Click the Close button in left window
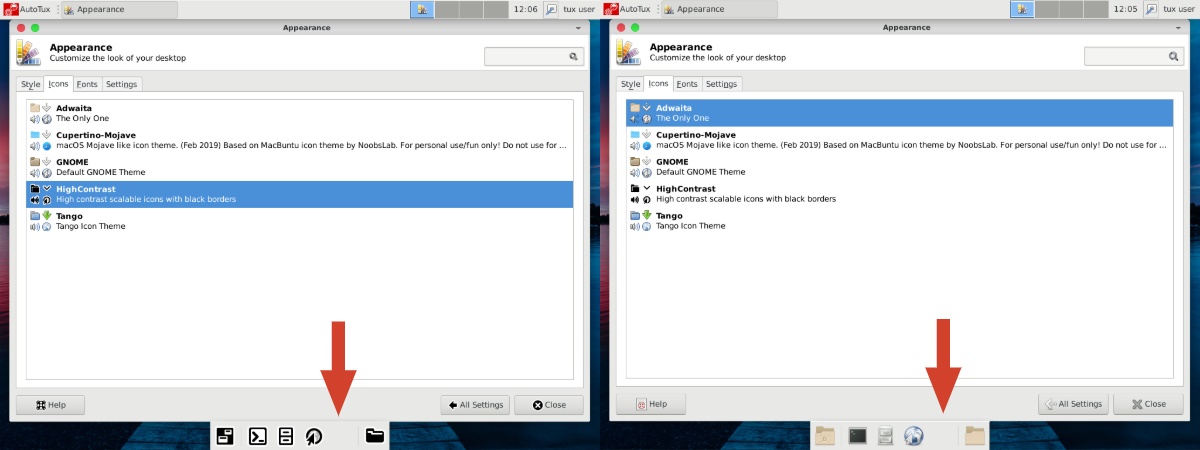This screenshot has width=1200, height=450. 549,405
